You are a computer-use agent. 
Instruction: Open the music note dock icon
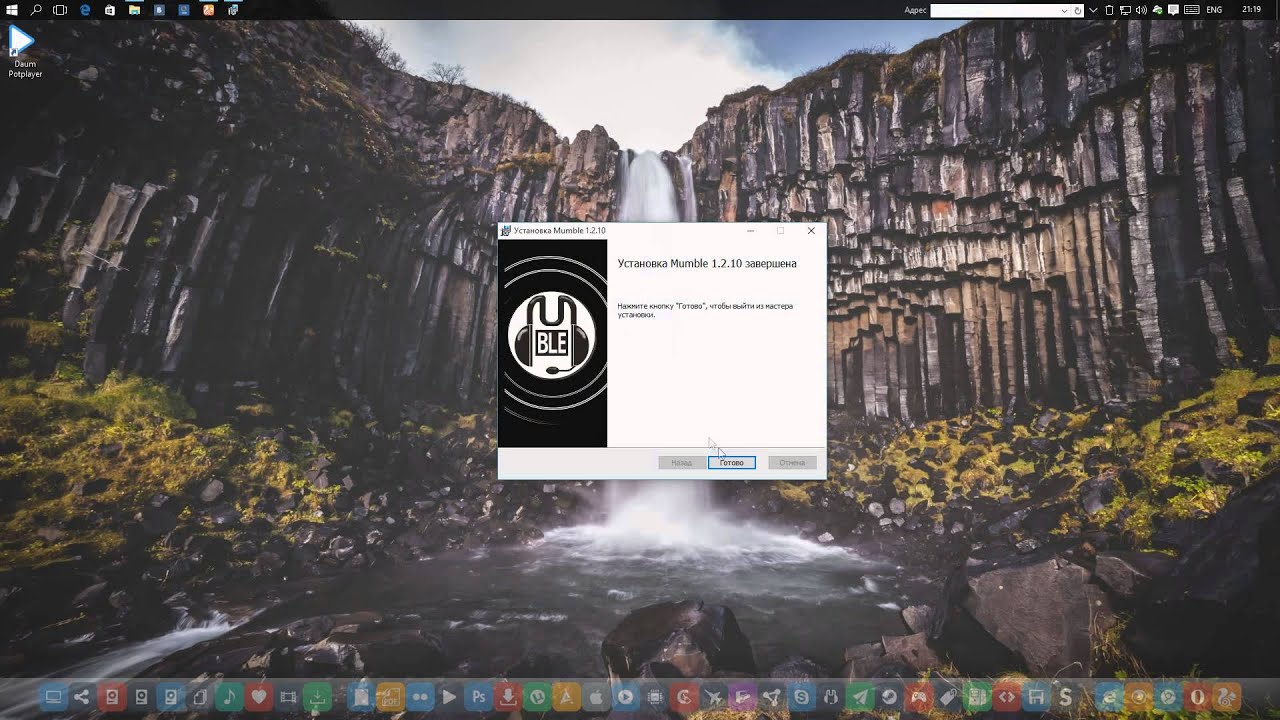click(x=229, y=696)
